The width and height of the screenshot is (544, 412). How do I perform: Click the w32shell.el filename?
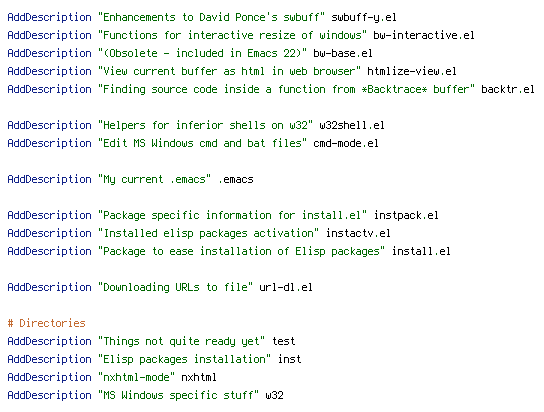pos(352,126)
